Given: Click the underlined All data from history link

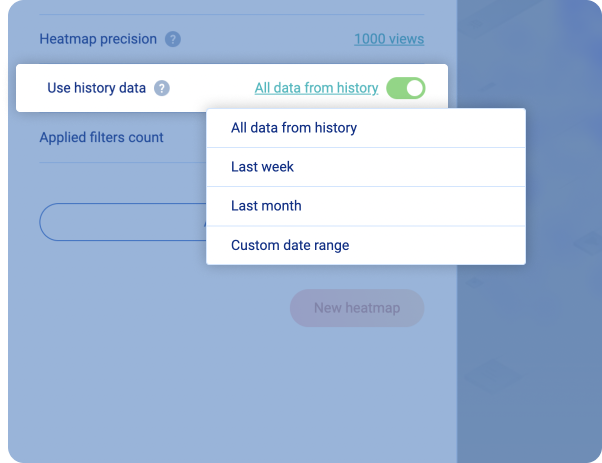Looking at the screenshot, I should 316,88.
